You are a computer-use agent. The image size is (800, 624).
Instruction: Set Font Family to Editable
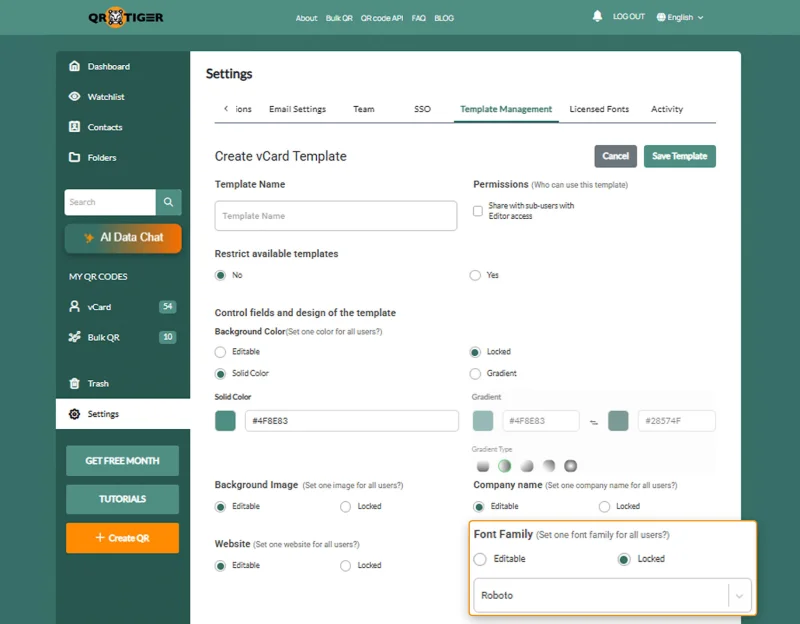pos(480,559)
